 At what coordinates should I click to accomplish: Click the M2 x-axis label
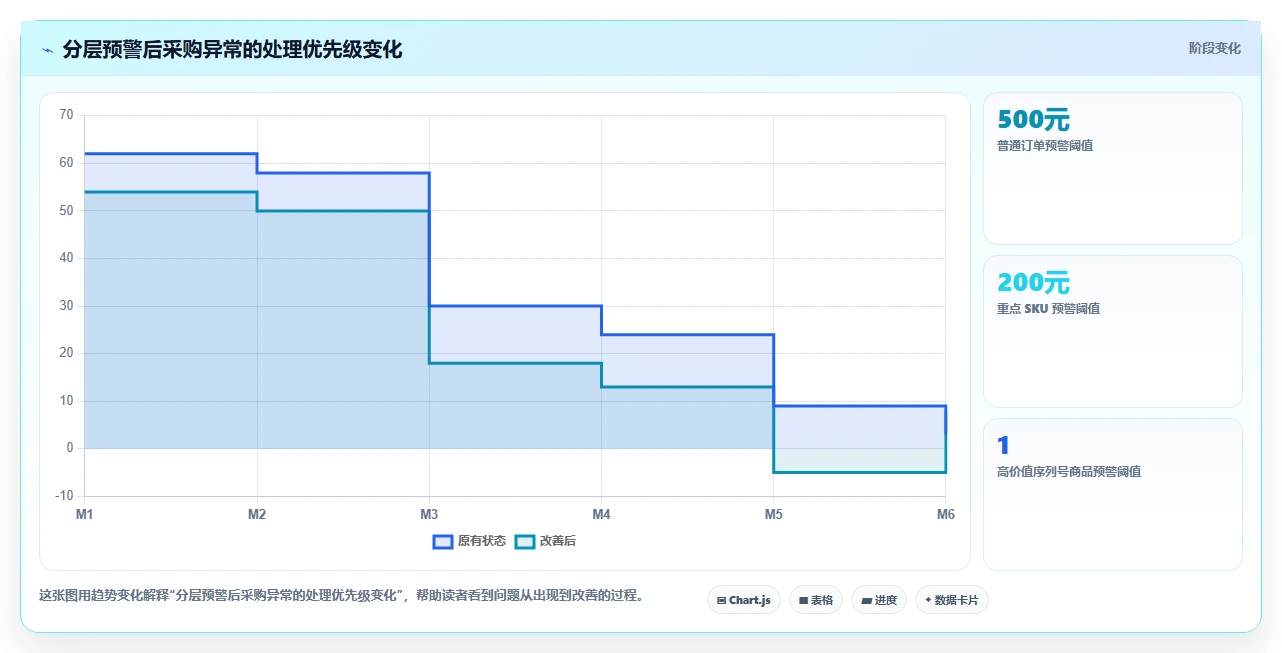pos(257,515)
